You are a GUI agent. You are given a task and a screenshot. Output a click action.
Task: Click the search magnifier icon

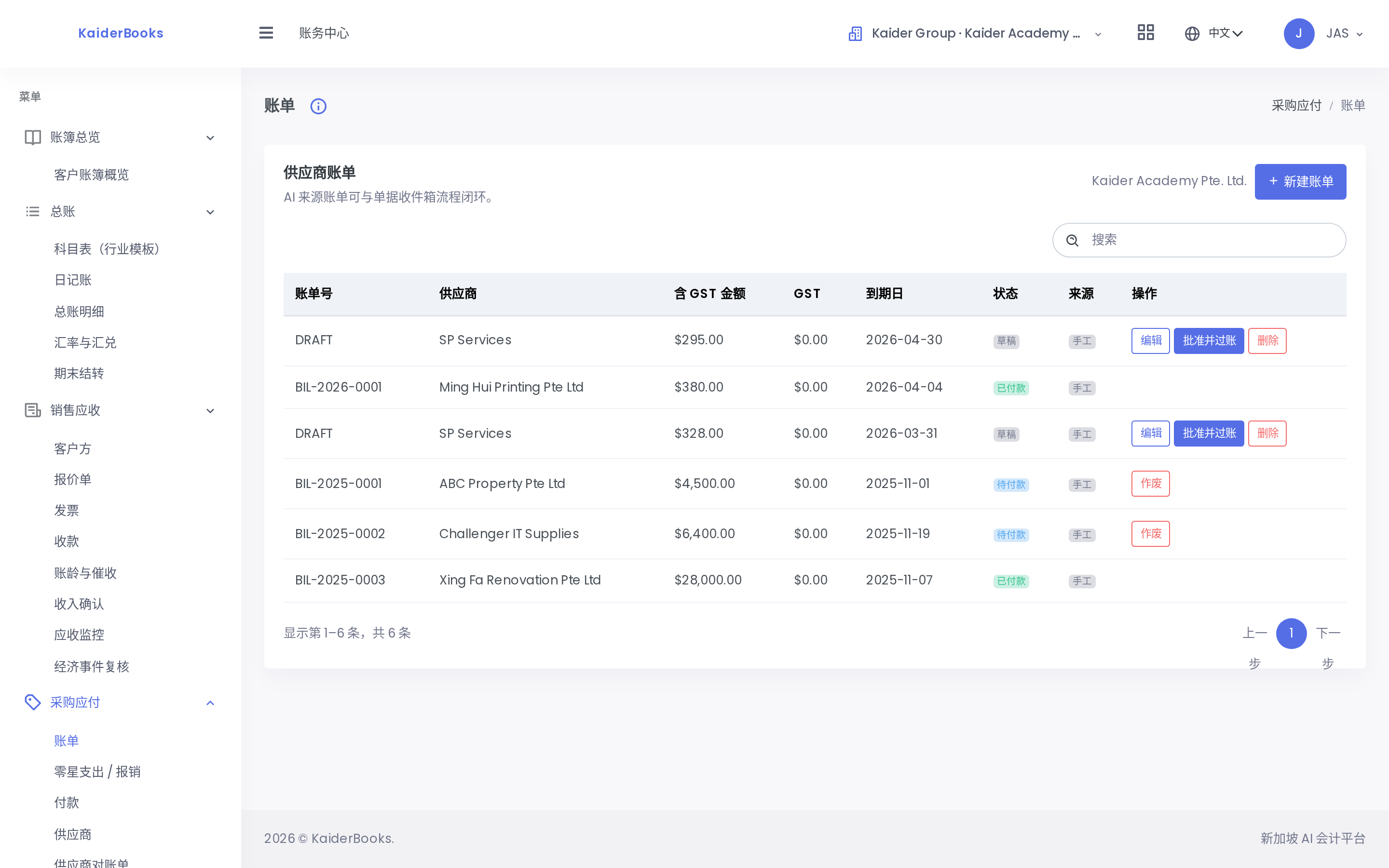(x=1072, y=240)
